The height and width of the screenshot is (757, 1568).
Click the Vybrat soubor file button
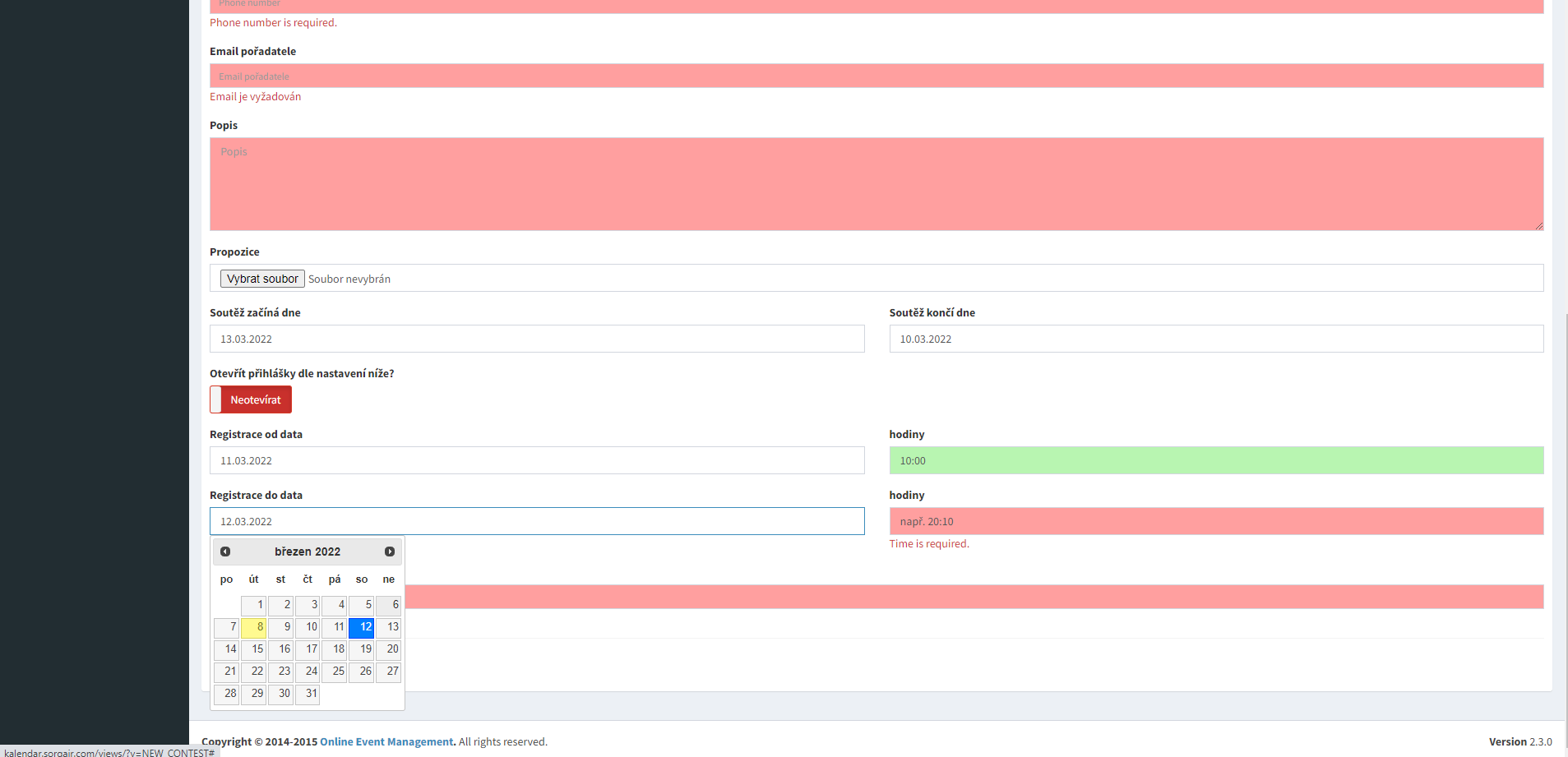coord(262,279)
